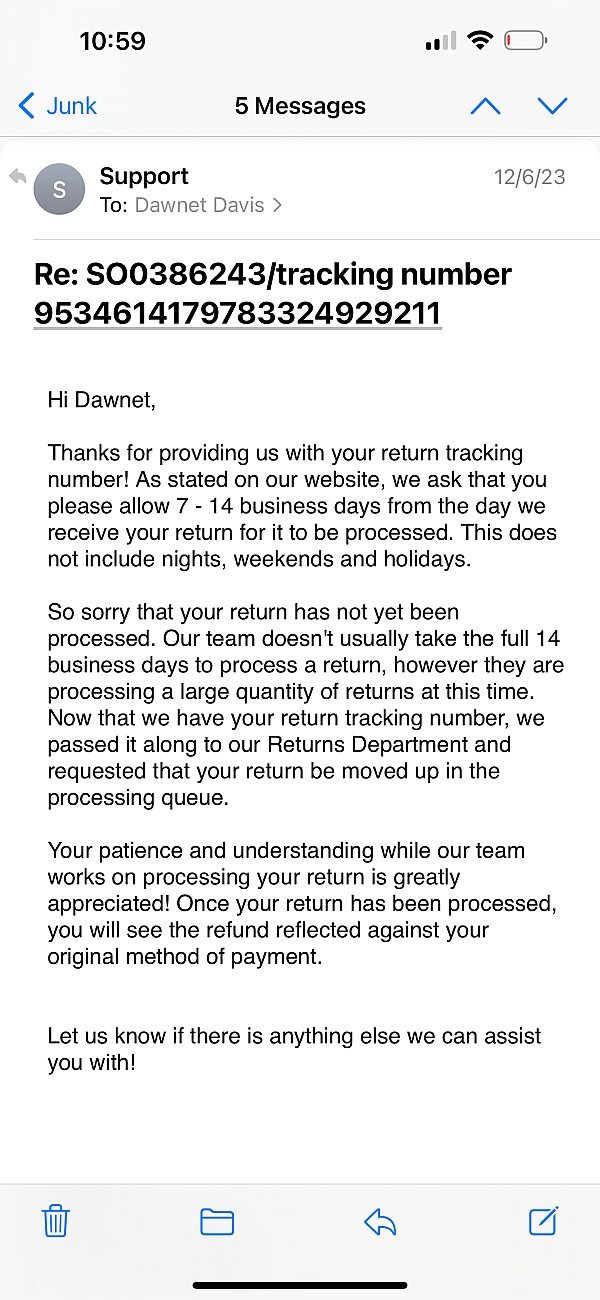
Task: Open the underlined tracking number 9534614179783324929211
Action: 238,313
